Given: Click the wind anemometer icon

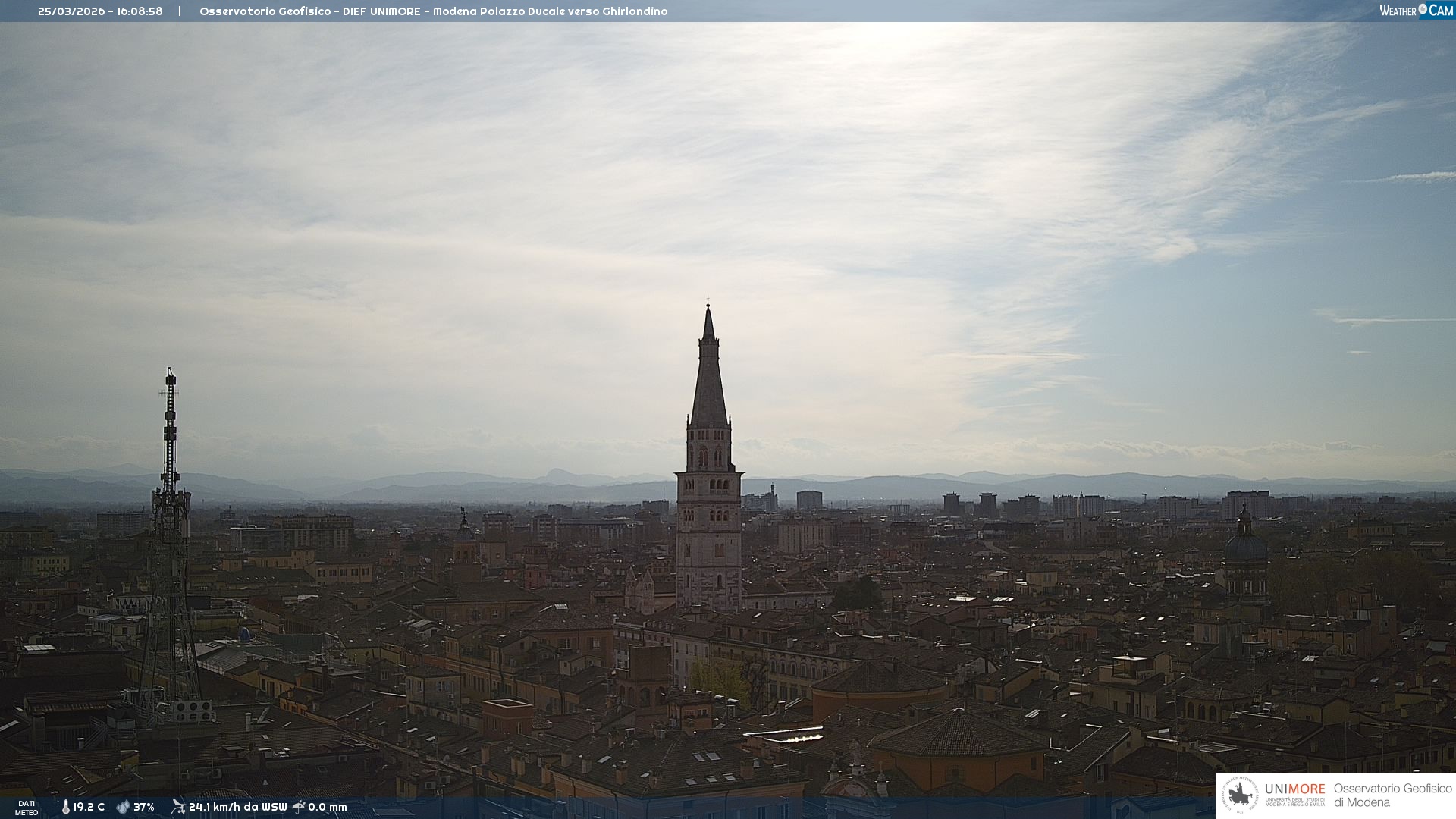Looking at the screenshot, I should point(178,807).
